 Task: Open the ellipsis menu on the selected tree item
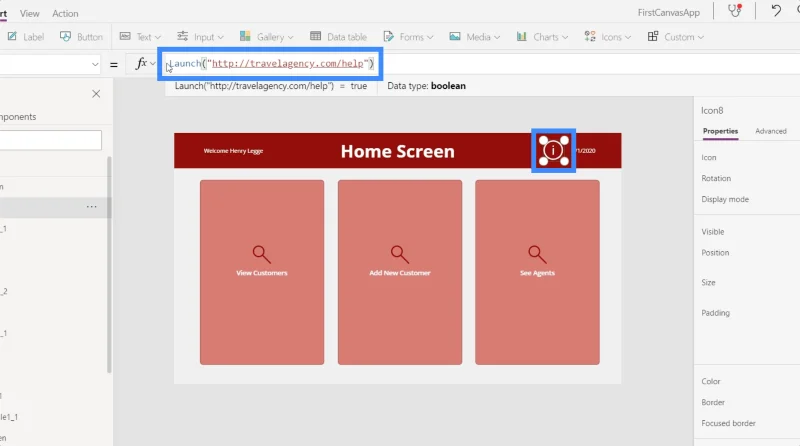point(91,207)
